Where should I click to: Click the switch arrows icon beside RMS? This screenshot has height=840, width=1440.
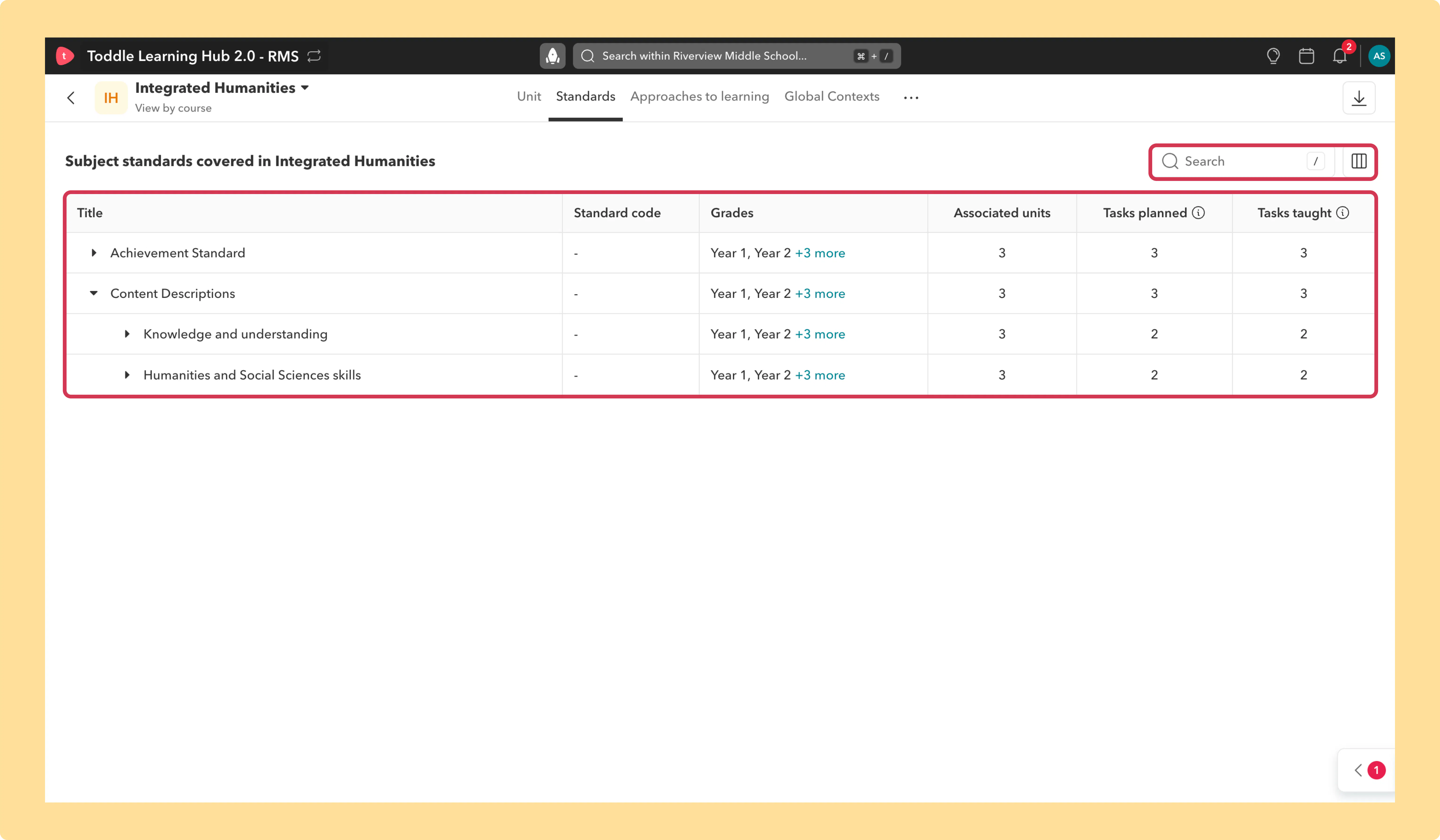coord(314,56)
